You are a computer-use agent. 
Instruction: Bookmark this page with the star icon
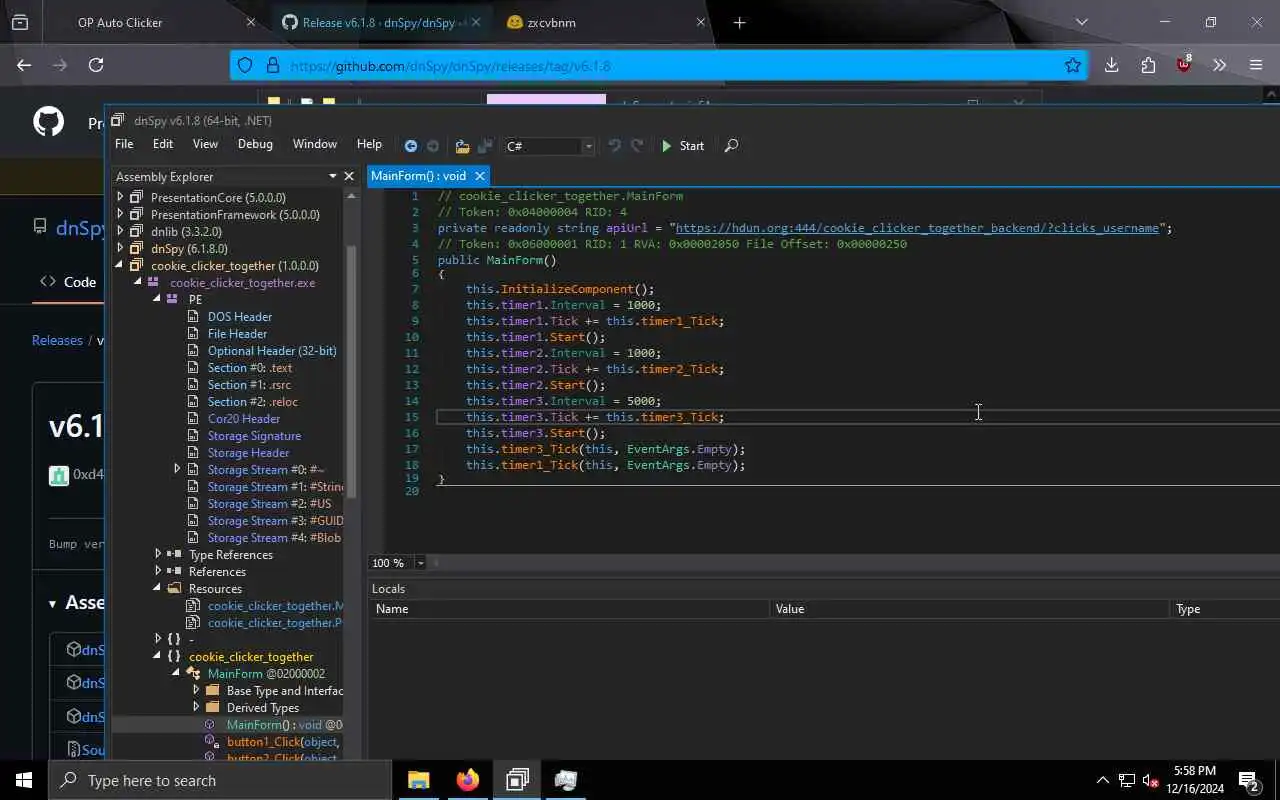[x=1073, y=66]
